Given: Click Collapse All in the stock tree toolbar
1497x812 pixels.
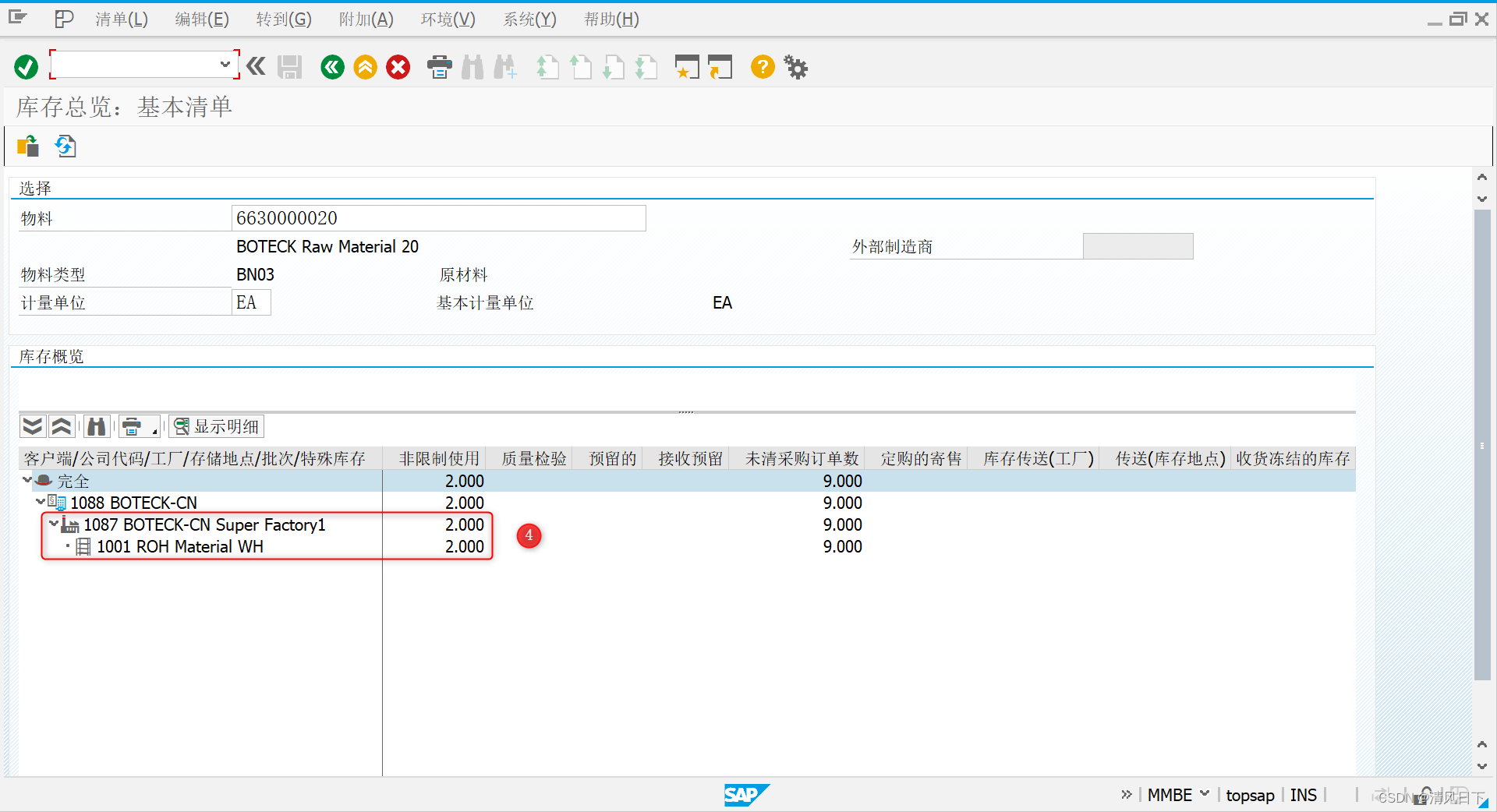Looking at the screenshot, I should click(x=62, y=426).
